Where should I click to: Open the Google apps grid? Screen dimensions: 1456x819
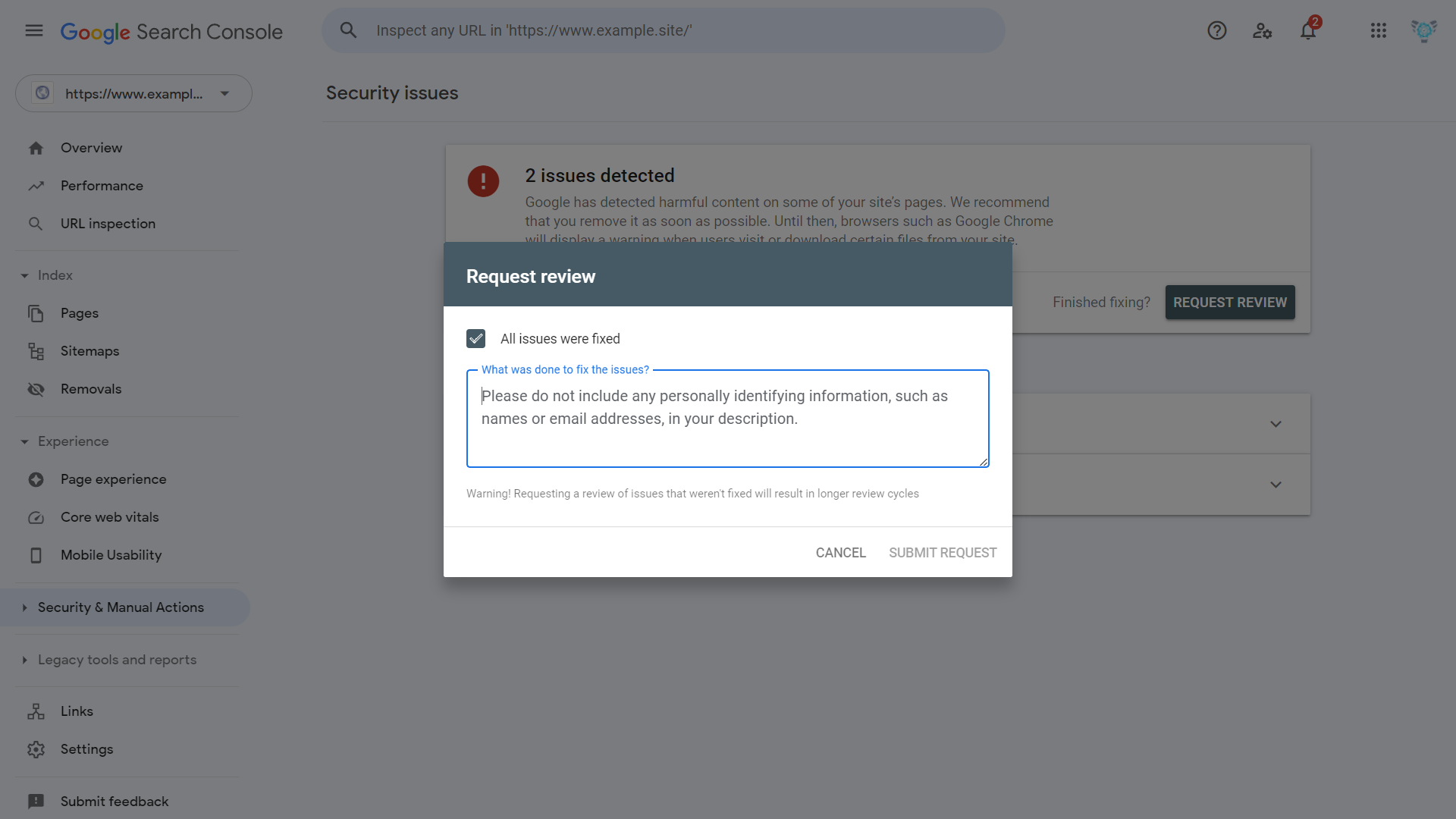[x=1379, y=30]
